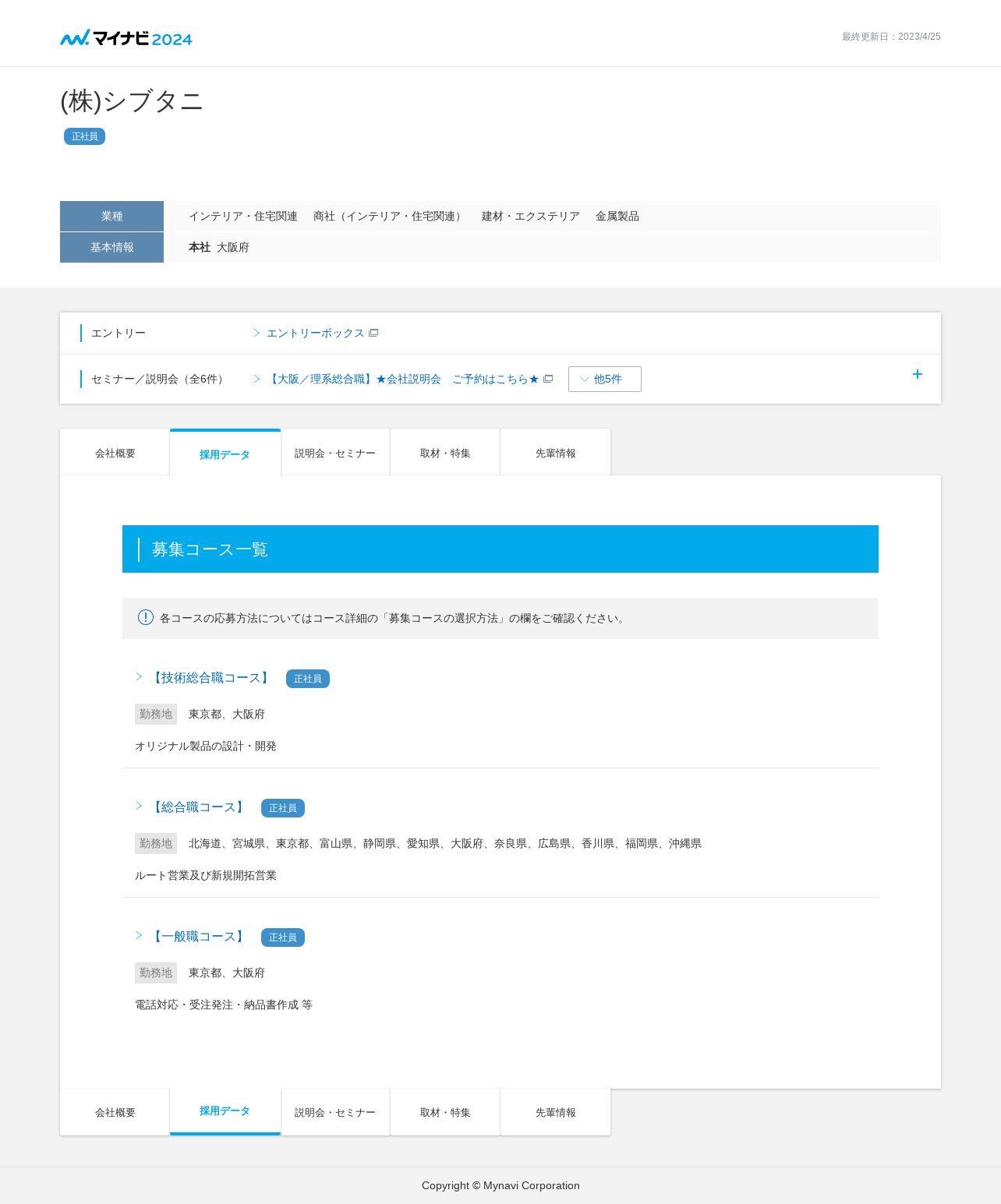The height and width of the screenshot is (1204, 1001).
Task: Click セミナー／説明会（全6件） label
Action: (x=160, y=379)
